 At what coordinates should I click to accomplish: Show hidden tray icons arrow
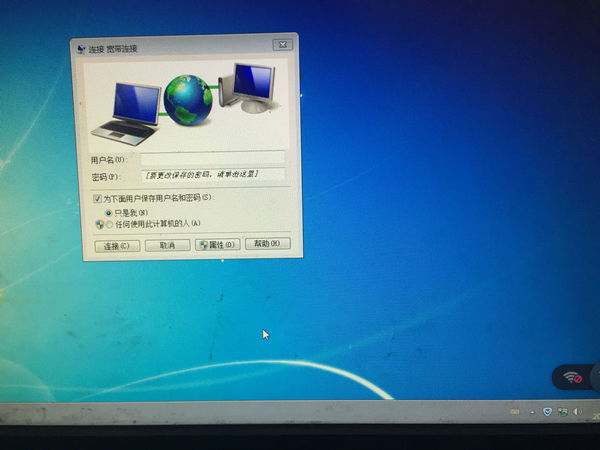click(x=532, y=412)
